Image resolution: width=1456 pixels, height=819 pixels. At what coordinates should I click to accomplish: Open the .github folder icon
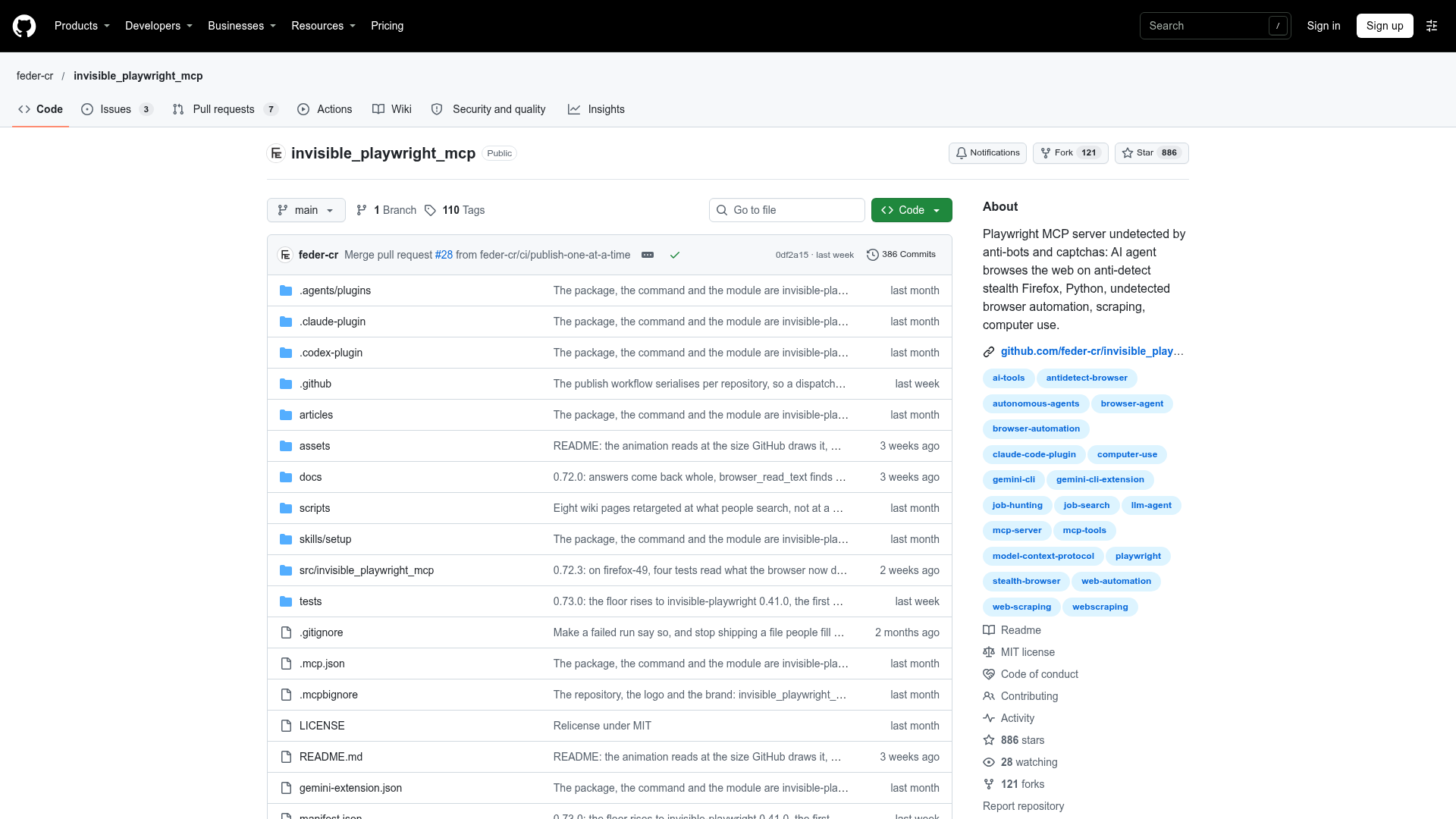tap(286, 384)
